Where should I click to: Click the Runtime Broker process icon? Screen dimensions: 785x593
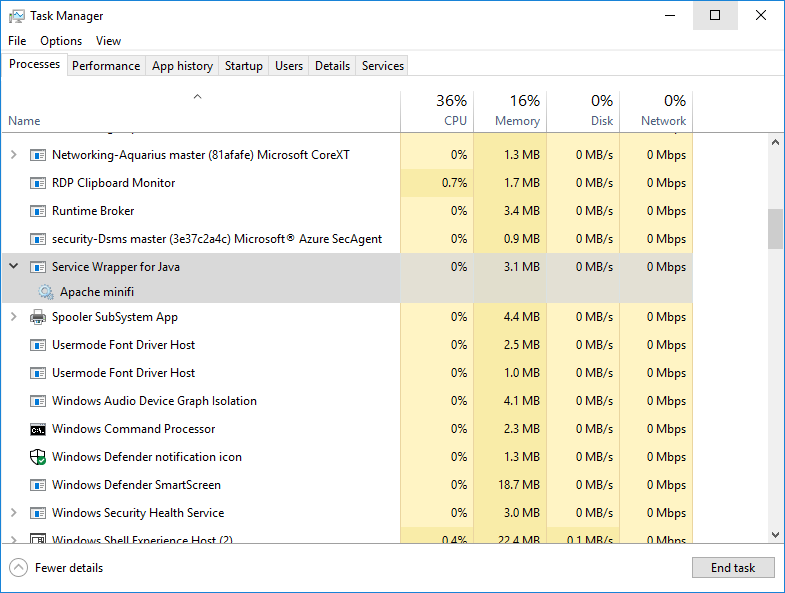[x=38, y=211]
